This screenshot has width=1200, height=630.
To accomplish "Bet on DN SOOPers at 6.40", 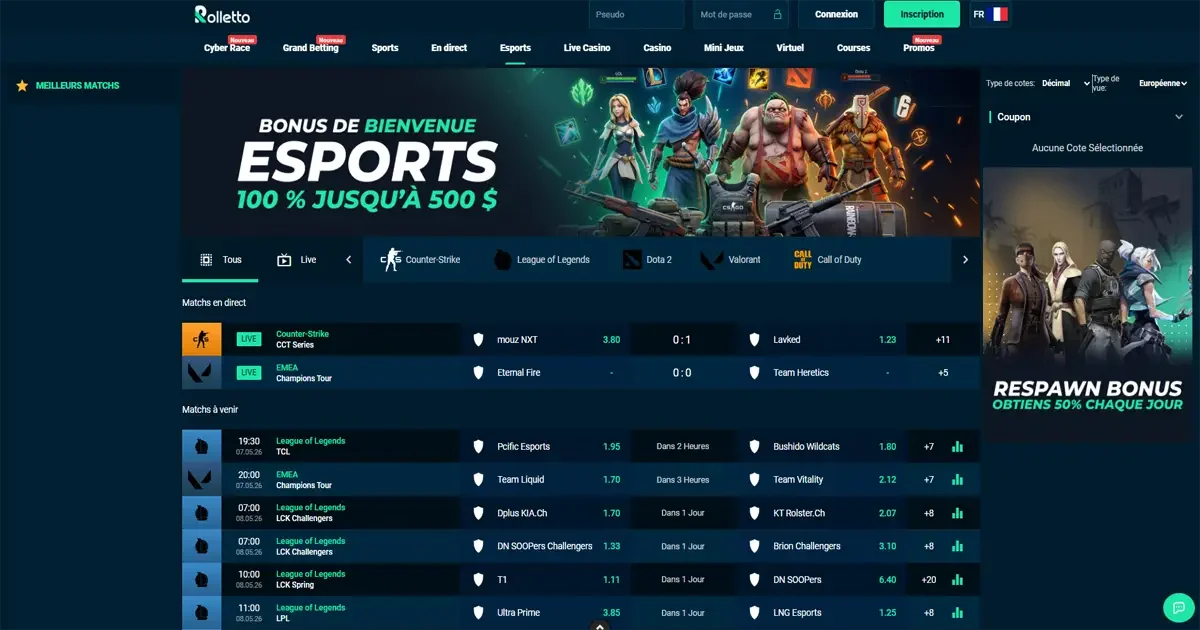I will 887,580.
